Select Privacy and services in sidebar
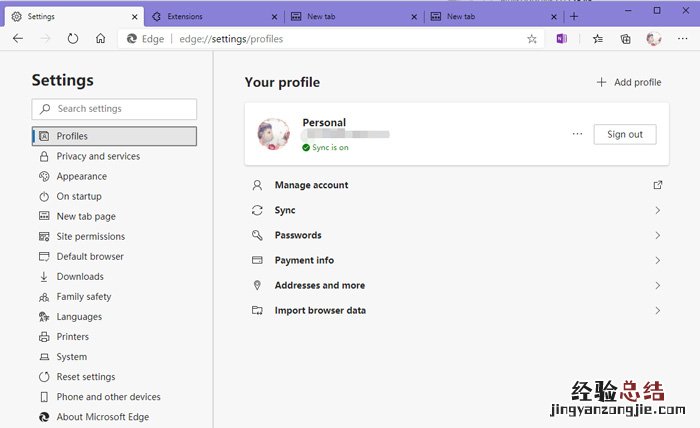Screen dimensions: 700x428 (x=98, y=156)
